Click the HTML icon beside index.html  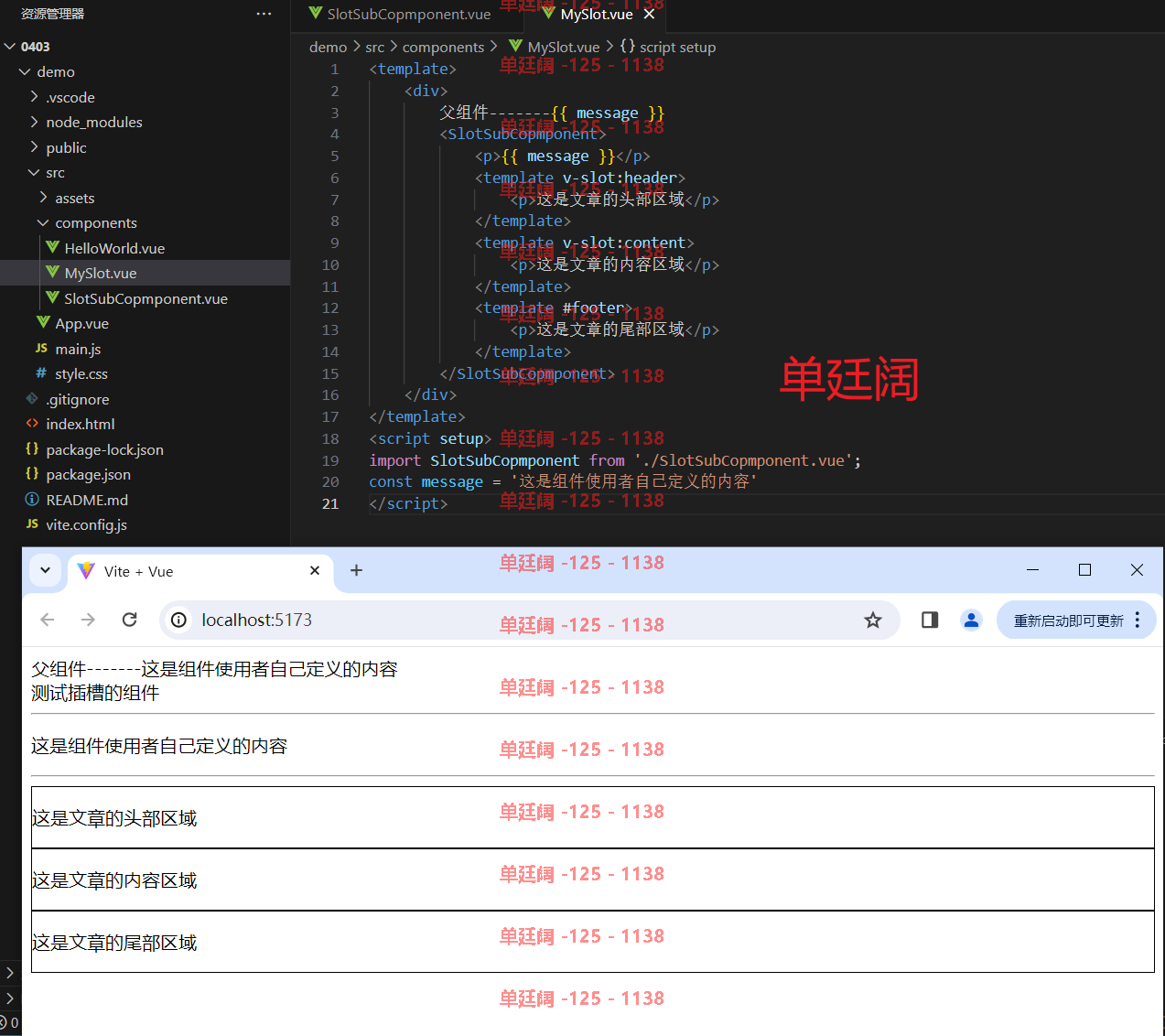pos(32,424)
